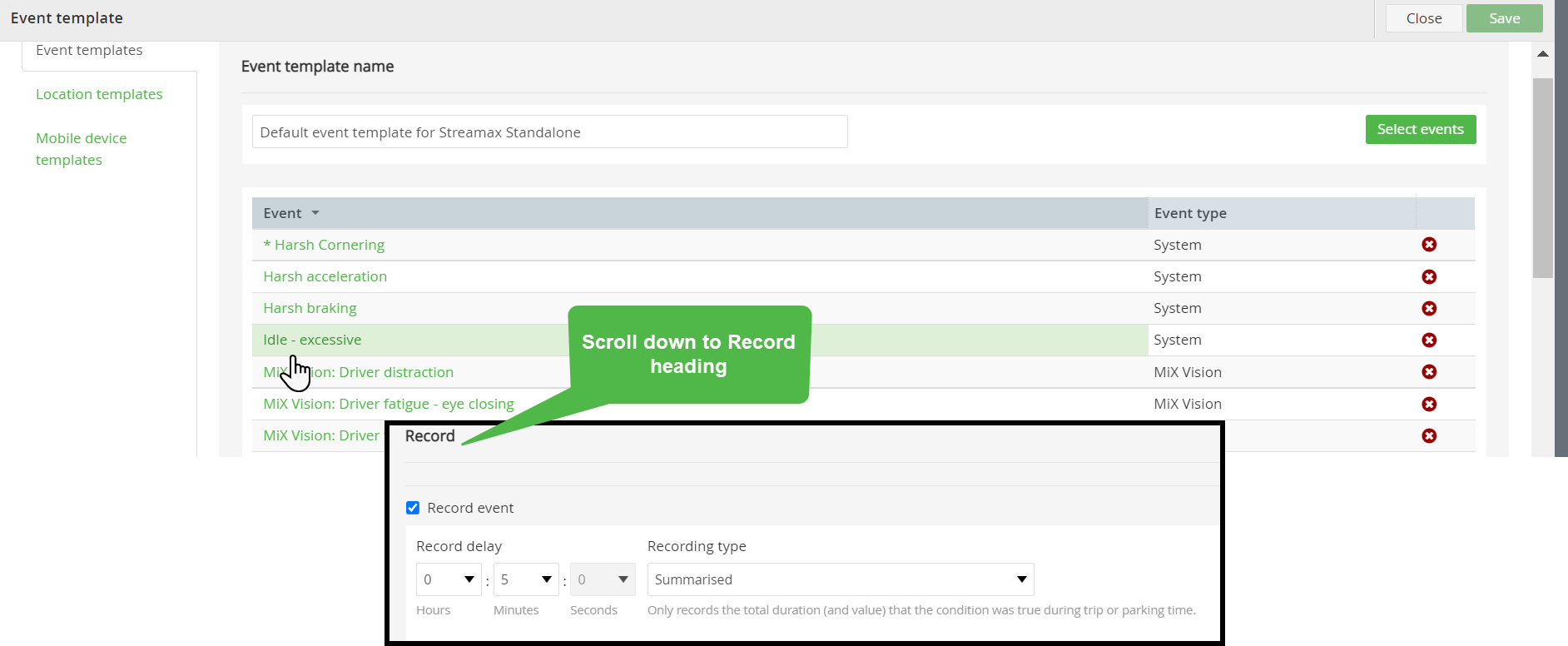Remove the last MiX Vision Driver row
1568x646 pixels.
tap(1429, 435)
